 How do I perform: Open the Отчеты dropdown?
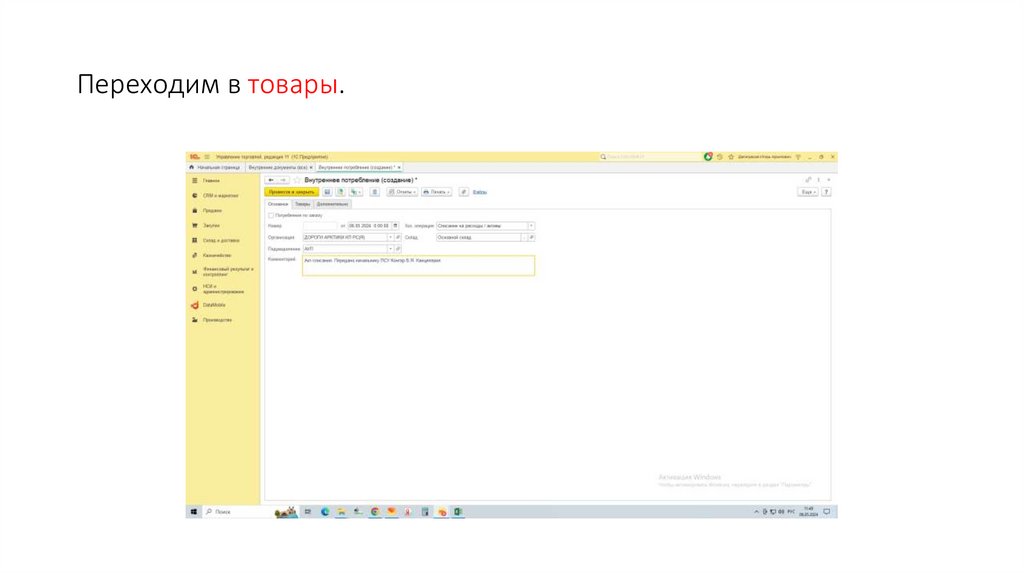point(402,192)
